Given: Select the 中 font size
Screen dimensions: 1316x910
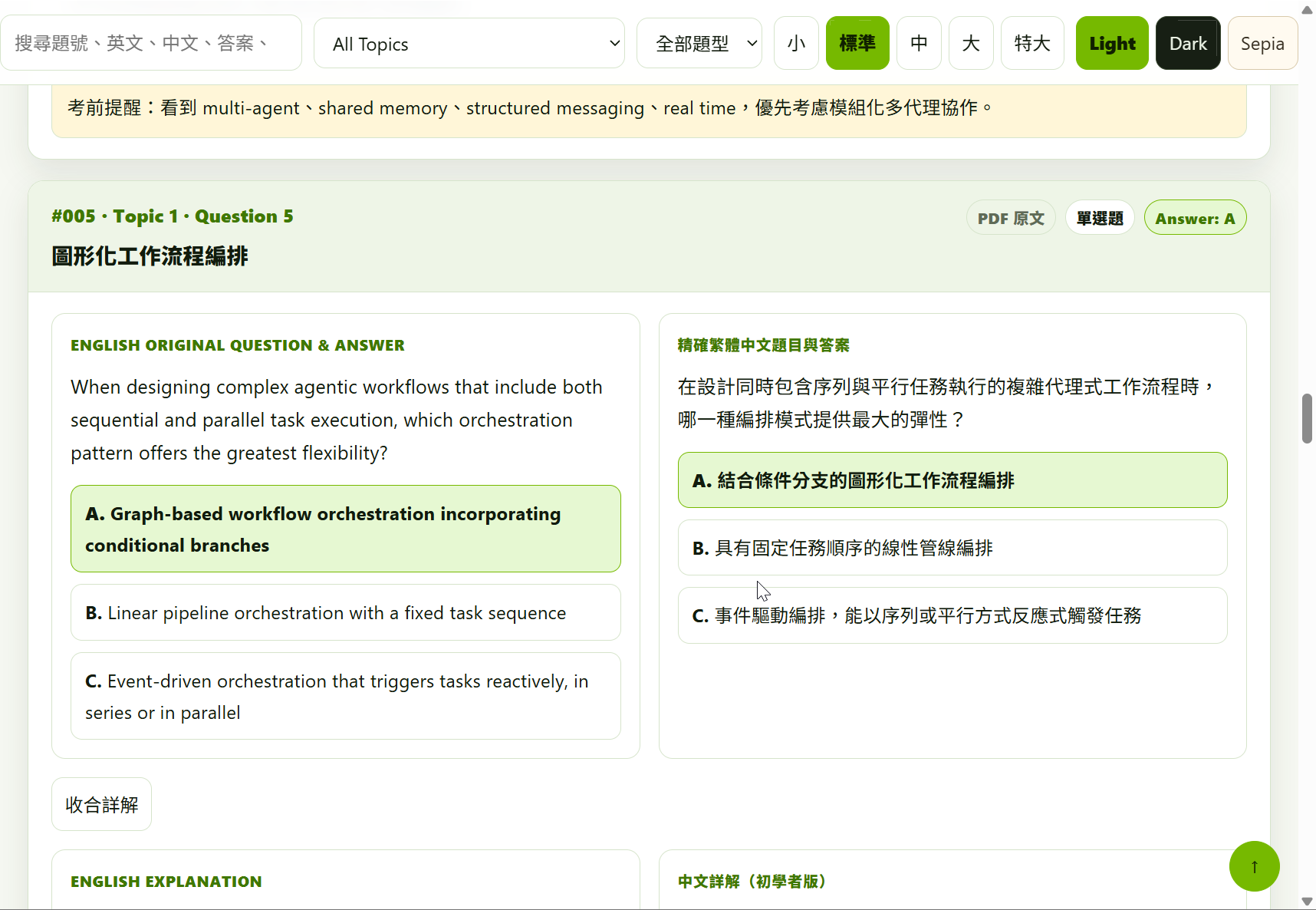Looking at the screenshot, I should [x=919, y=44].
